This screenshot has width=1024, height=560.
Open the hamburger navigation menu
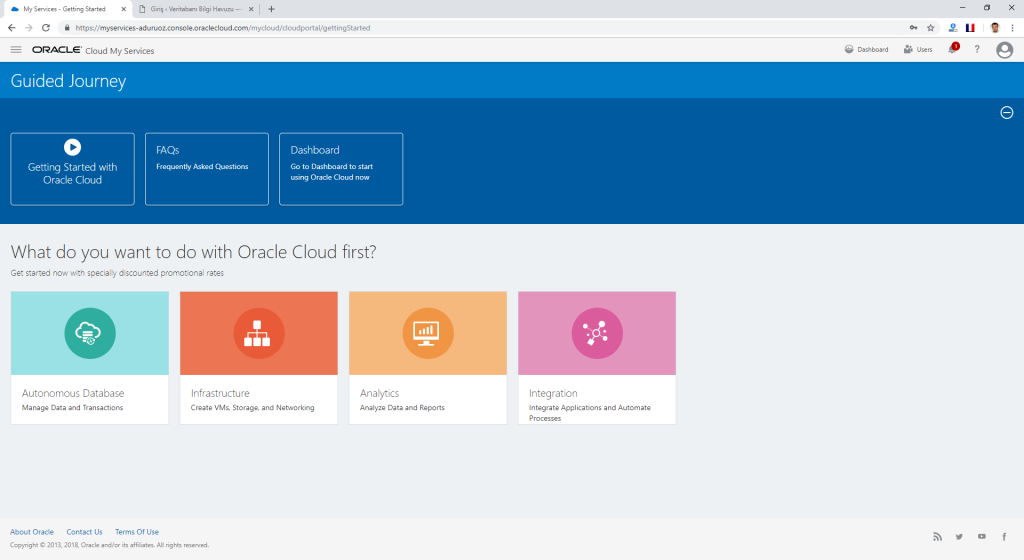pos(16,50)
